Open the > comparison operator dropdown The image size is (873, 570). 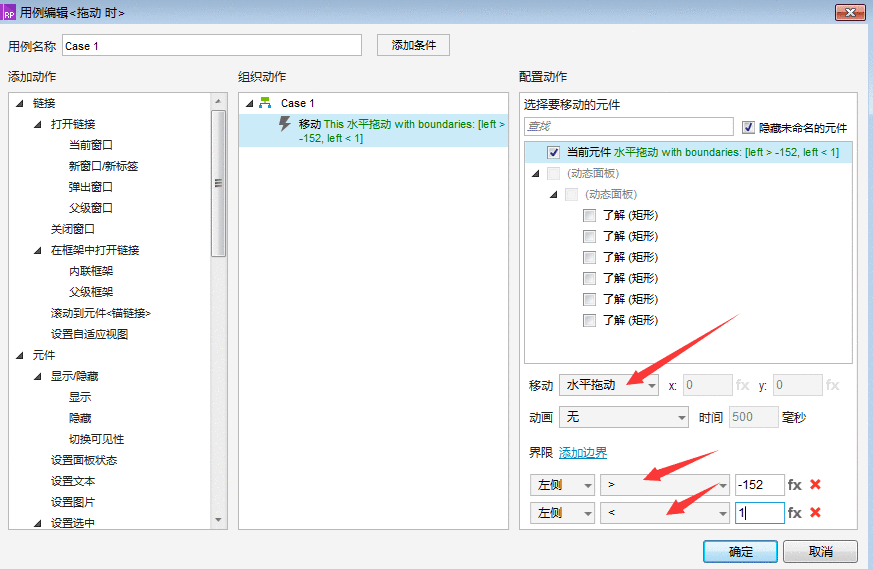point(665,485)
